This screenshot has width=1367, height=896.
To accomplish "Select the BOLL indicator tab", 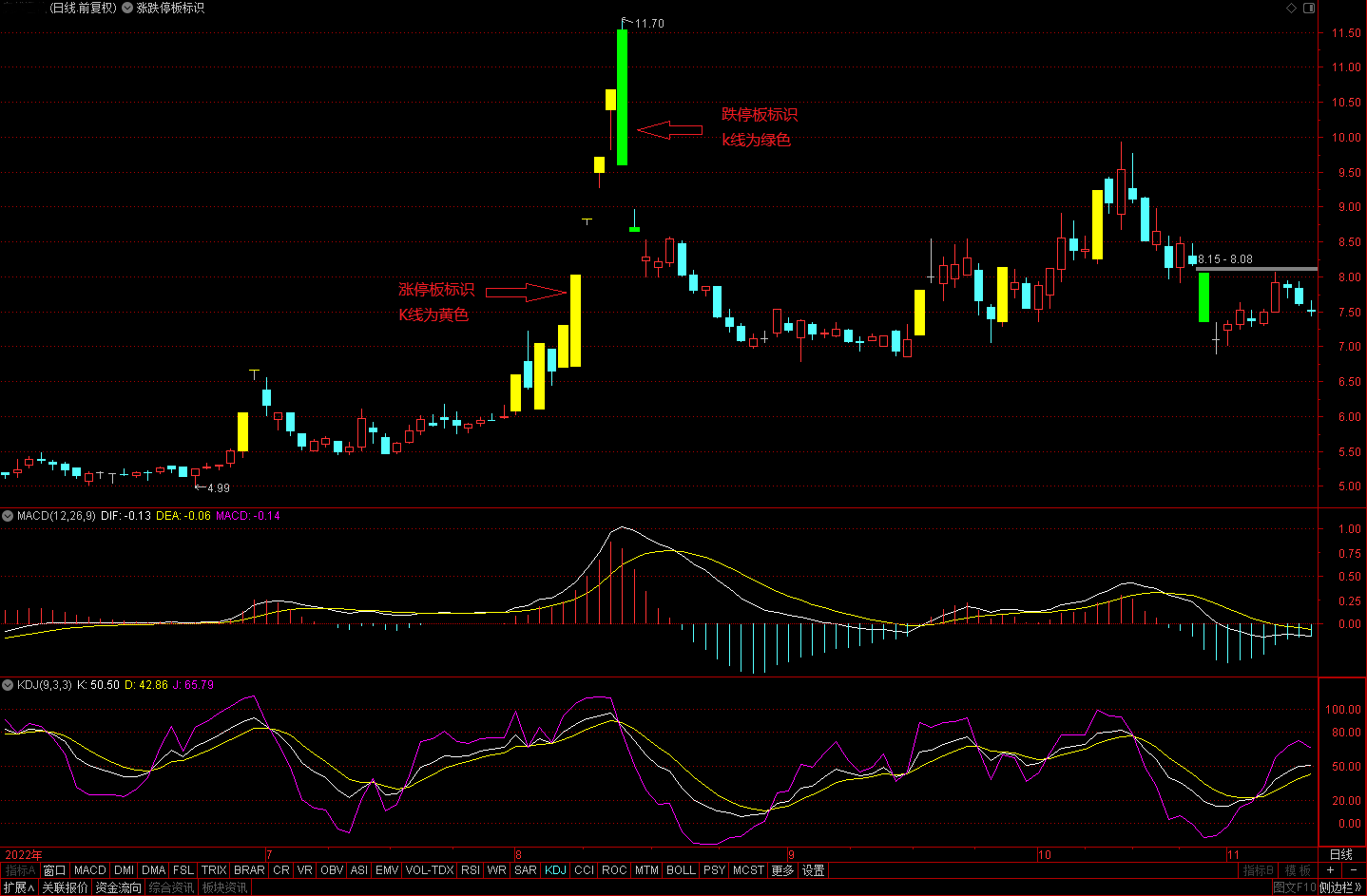I will click(x=681, y=870).
